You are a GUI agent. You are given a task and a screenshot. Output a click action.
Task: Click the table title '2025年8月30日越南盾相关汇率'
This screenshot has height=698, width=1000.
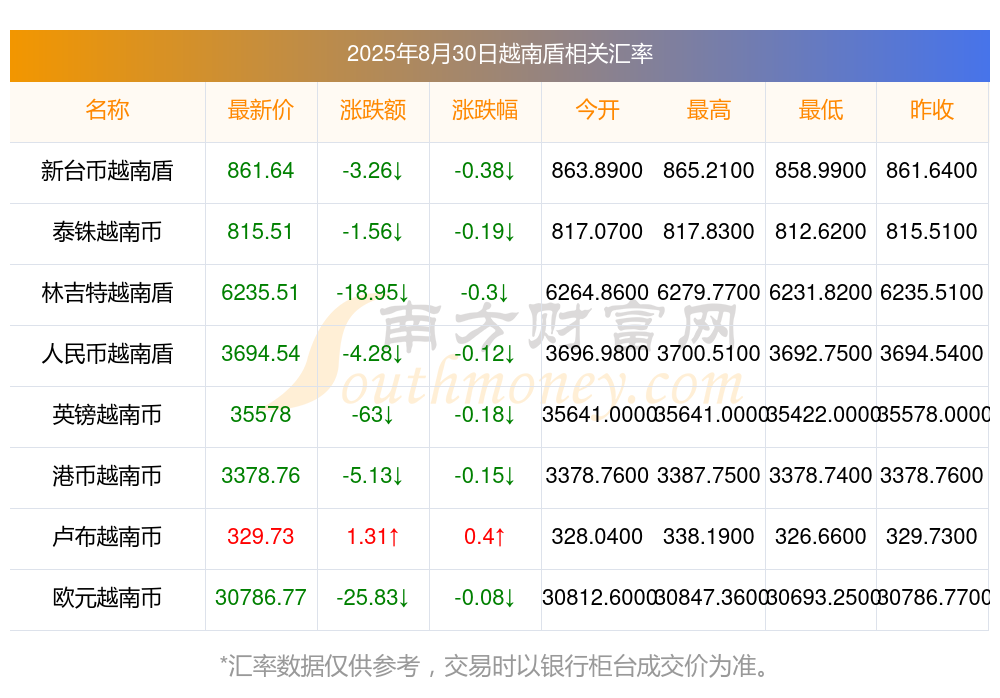499,54
